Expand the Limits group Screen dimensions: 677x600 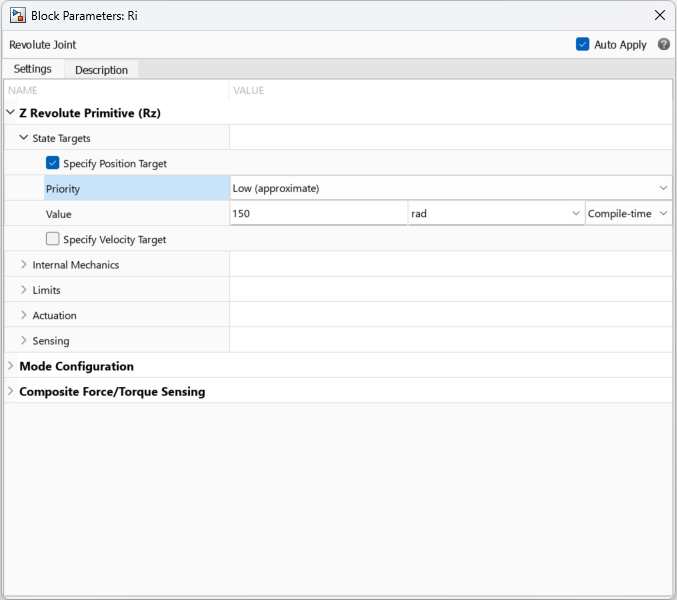pyautogui.click(x=23, y=290)
